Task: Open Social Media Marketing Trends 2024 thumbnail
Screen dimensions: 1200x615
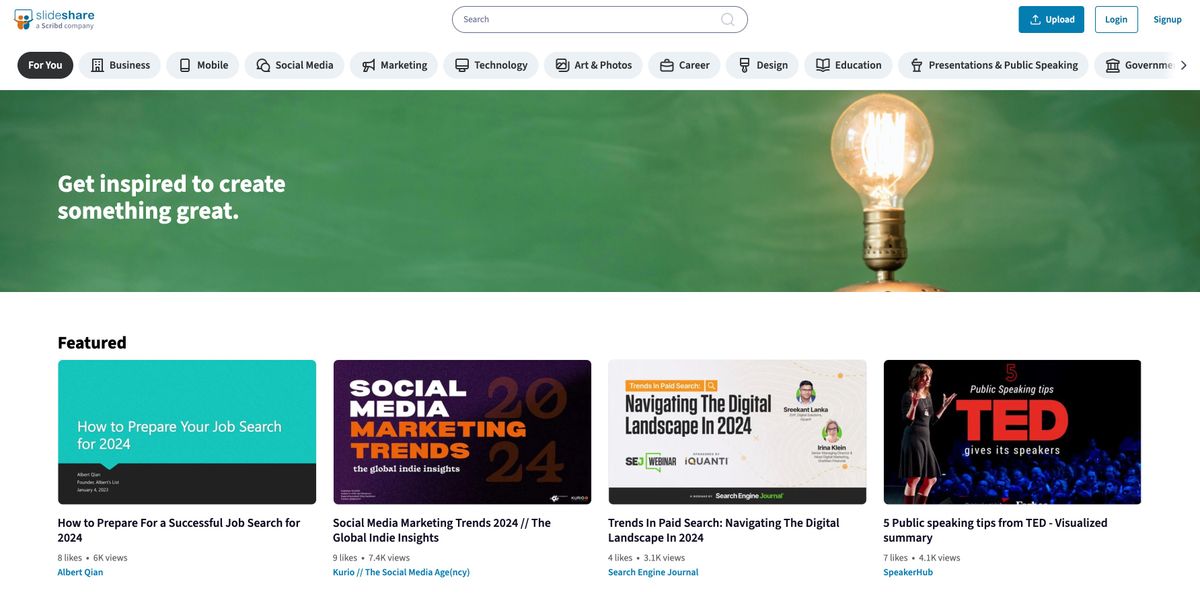Action: (x=462, y=432)
